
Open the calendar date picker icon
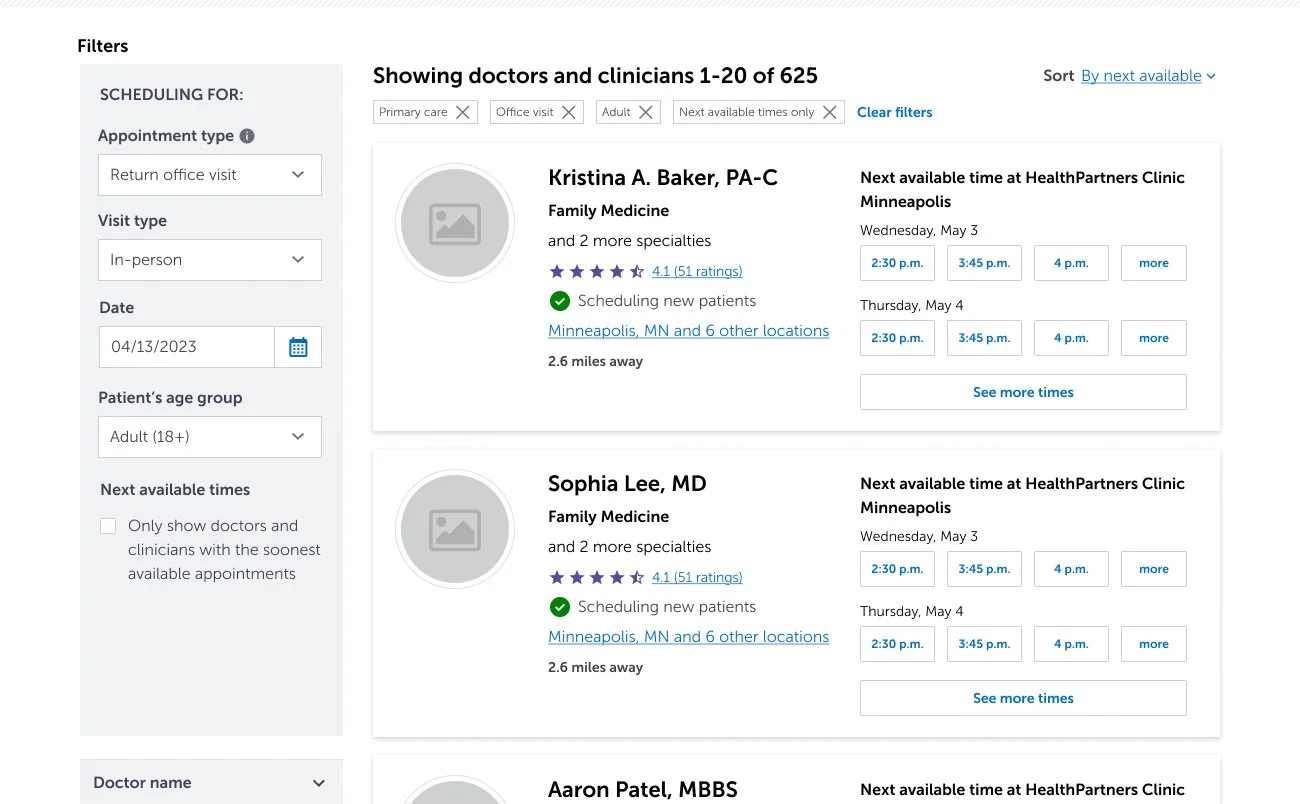298,347
